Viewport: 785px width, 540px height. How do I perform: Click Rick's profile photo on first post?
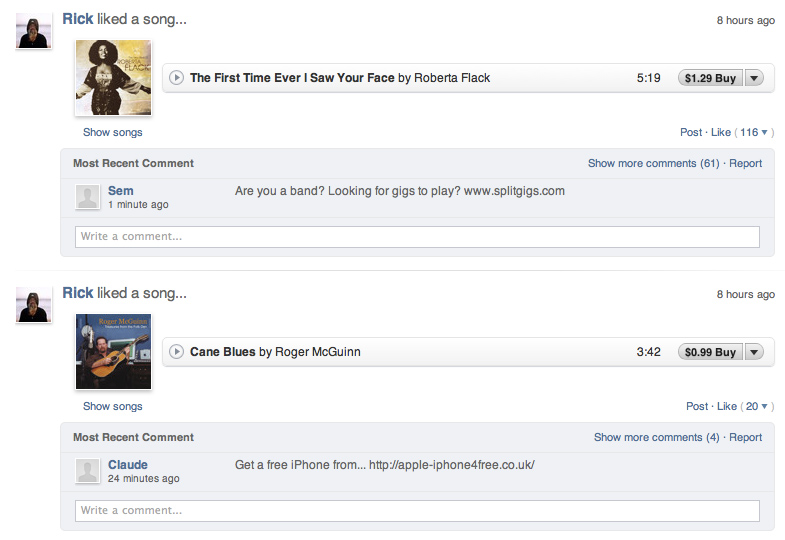(34, 31)
